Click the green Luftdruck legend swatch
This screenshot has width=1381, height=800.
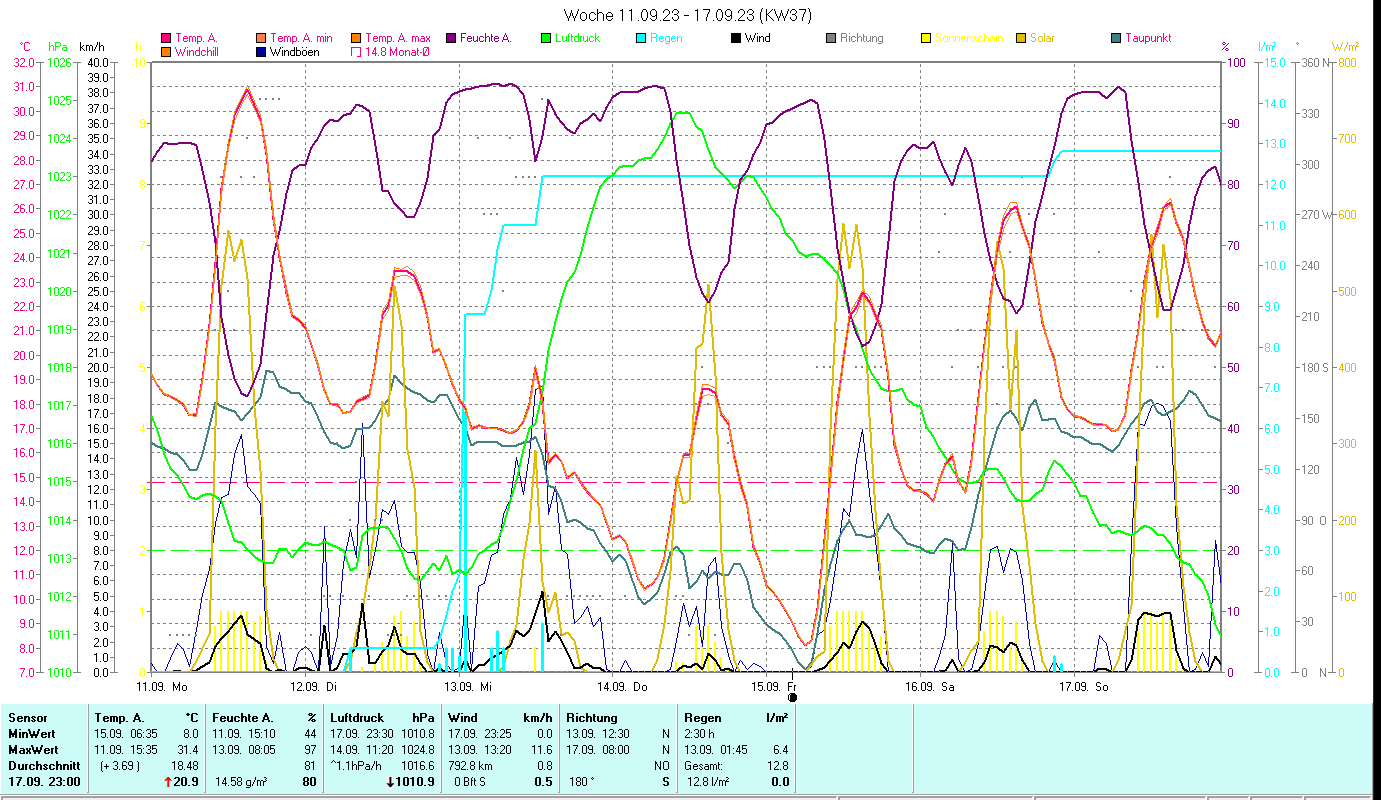point(546,38)
